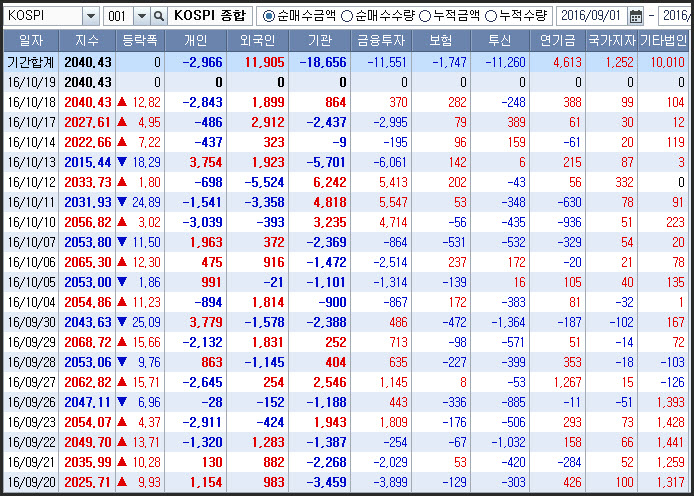Click the index value 2015.44

[x=88, y=162]
